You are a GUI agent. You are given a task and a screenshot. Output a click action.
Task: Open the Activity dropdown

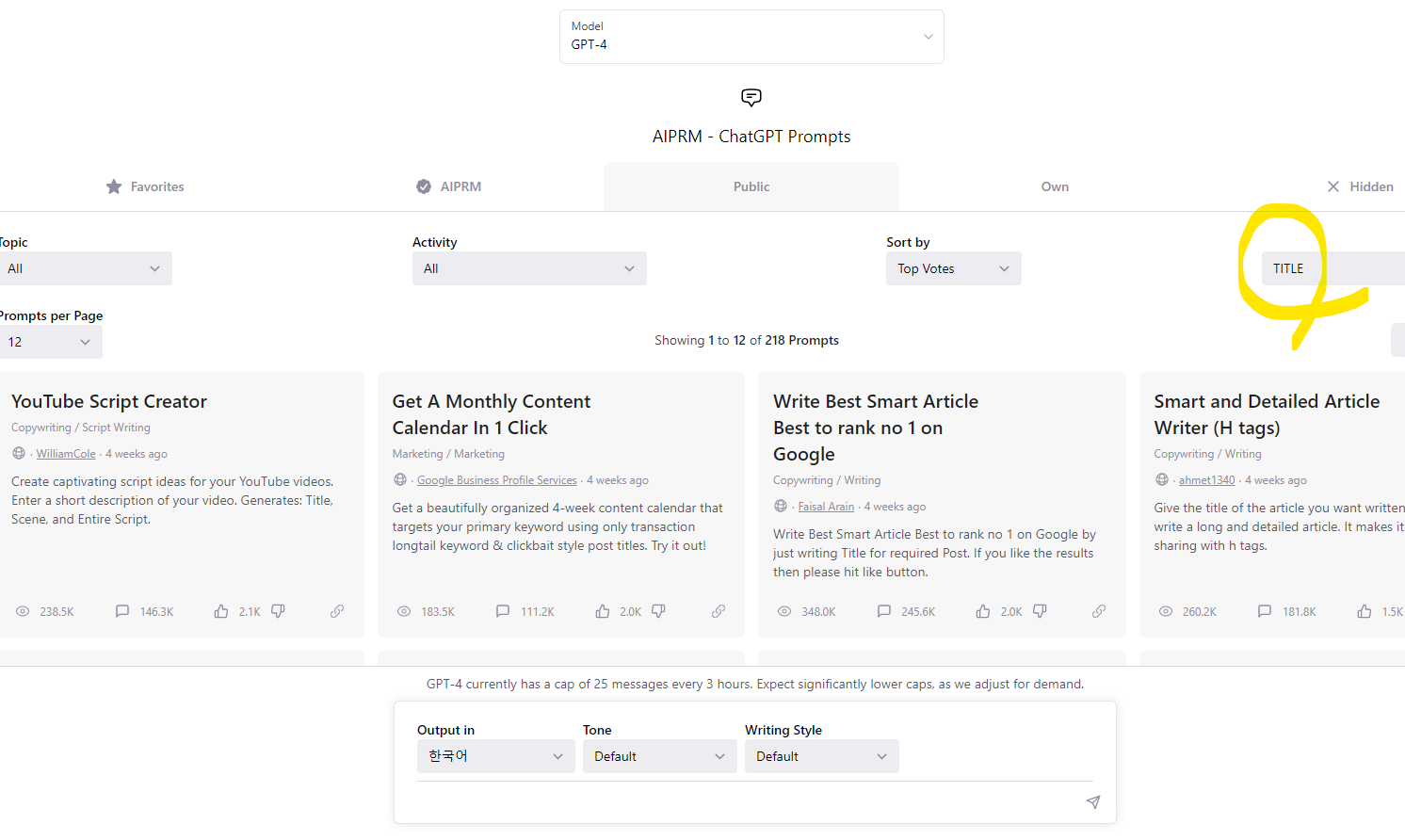tap(529, 268)
